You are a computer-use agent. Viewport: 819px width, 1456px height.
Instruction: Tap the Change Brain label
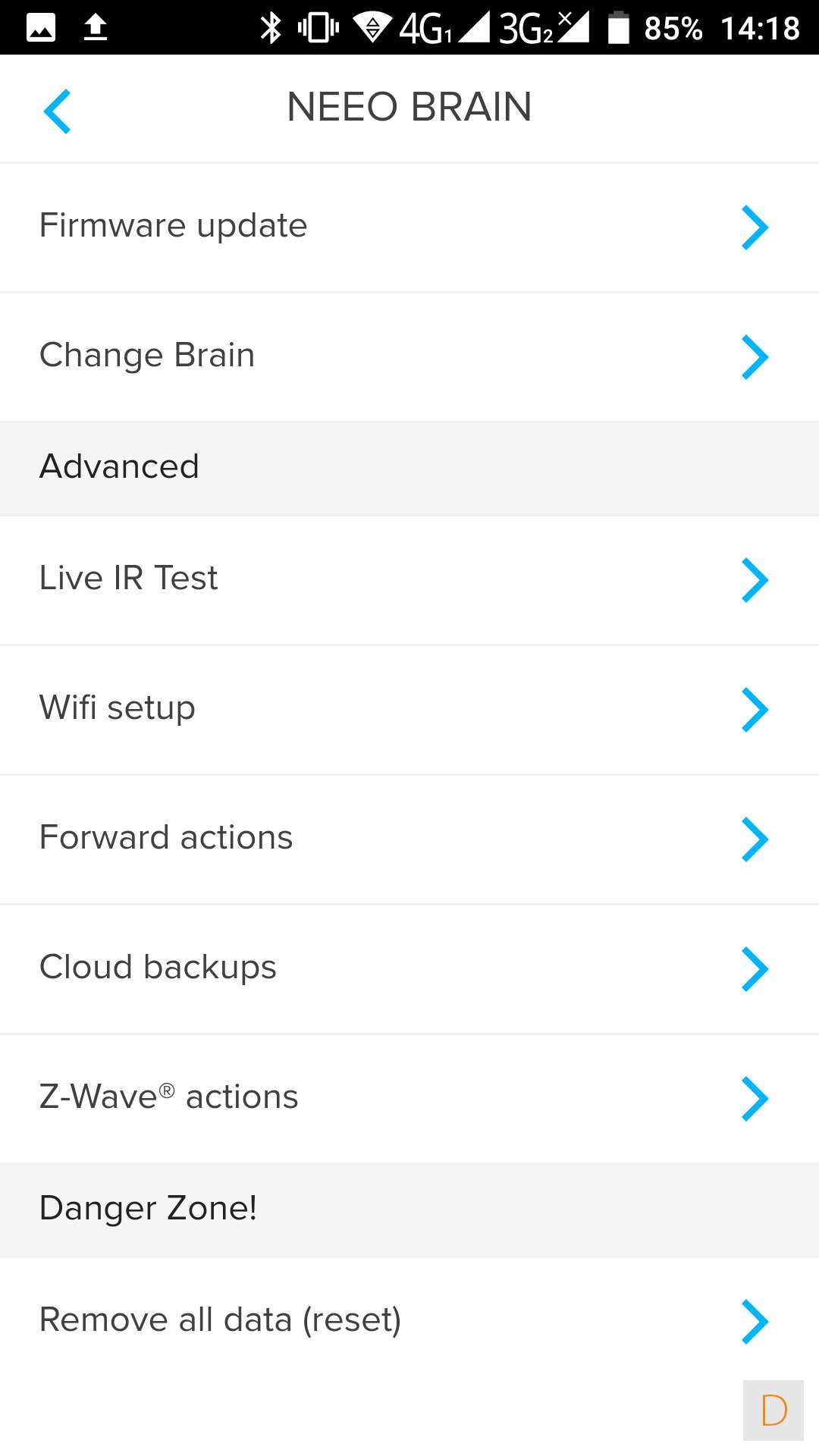click(x=147, y=356)
